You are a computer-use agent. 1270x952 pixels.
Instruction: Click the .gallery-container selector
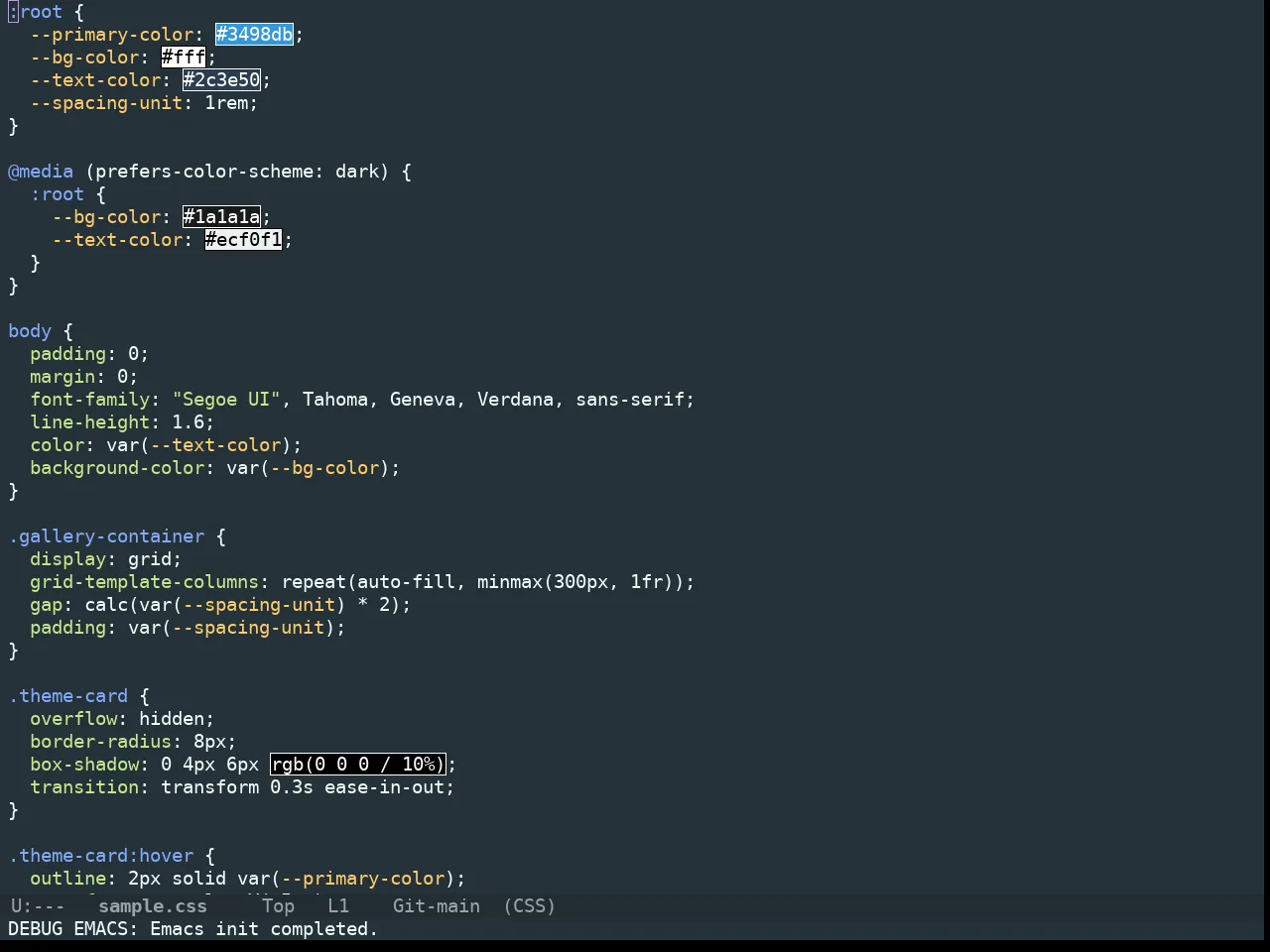[106, 536]
